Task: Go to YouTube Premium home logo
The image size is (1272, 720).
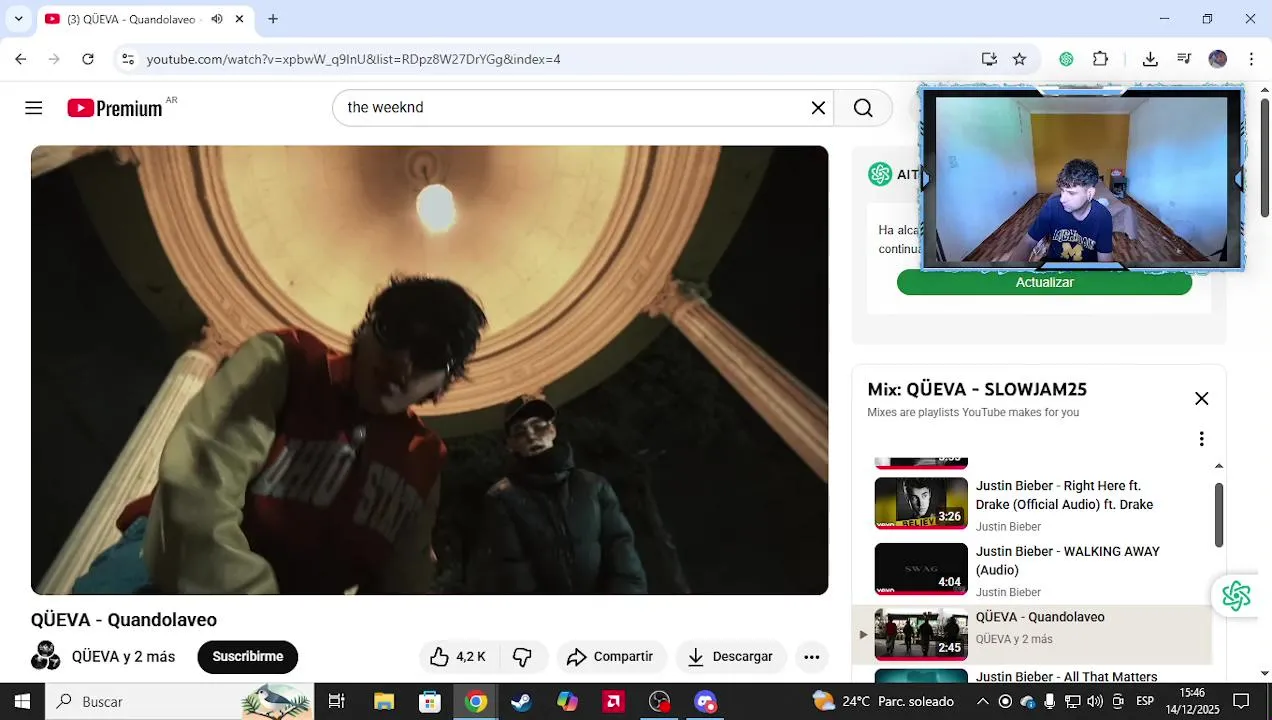Action: 115,108
